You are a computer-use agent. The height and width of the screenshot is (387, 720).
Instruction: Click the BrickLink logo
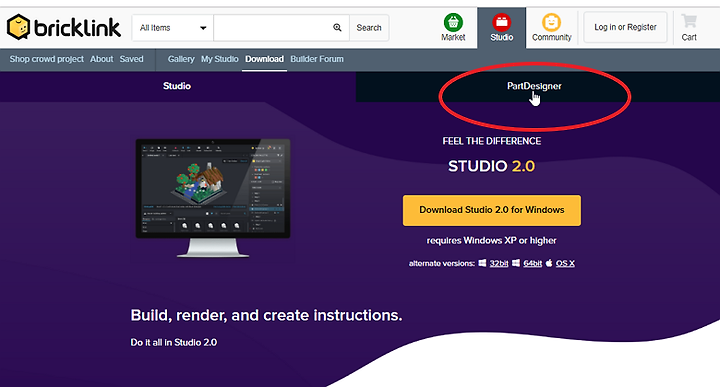pyautogui.click(x=64, y=28)
